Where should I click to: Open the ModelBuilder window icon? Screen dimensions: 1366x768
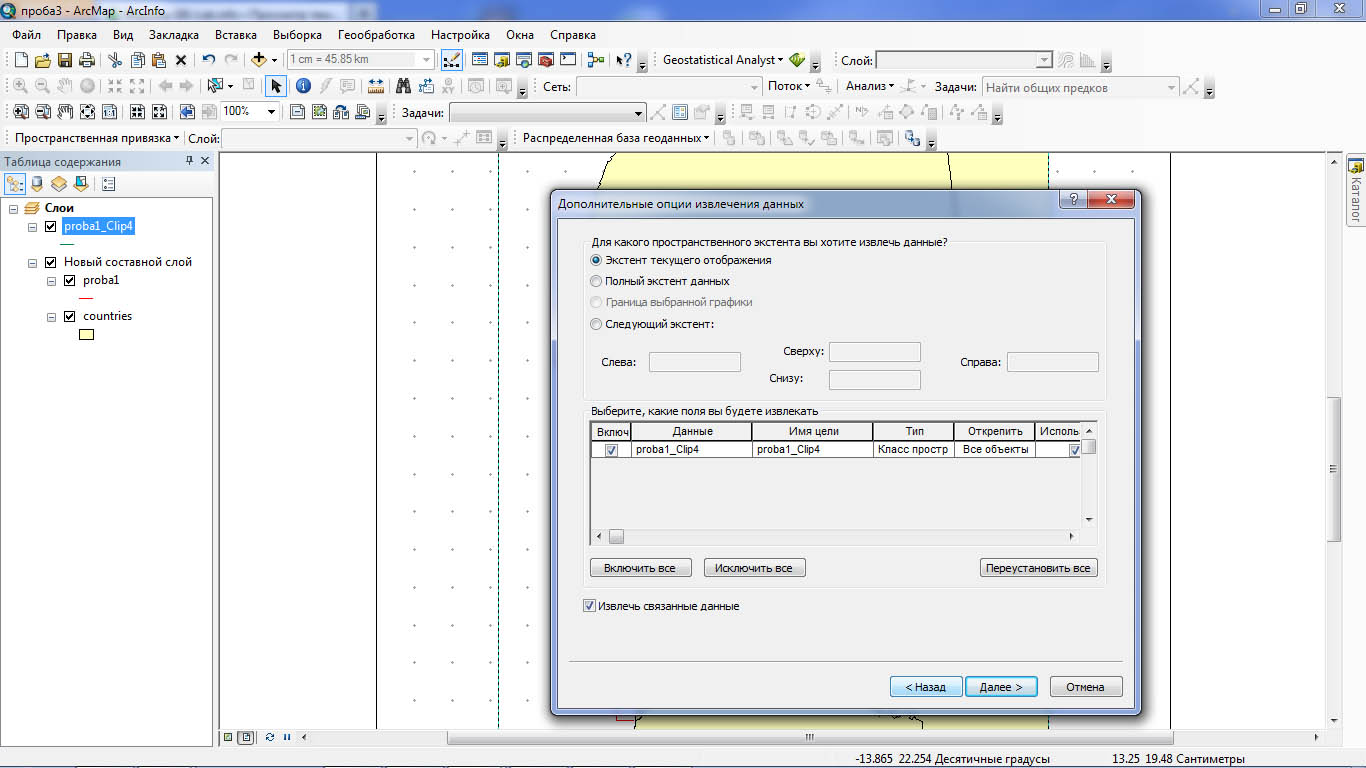596,60
